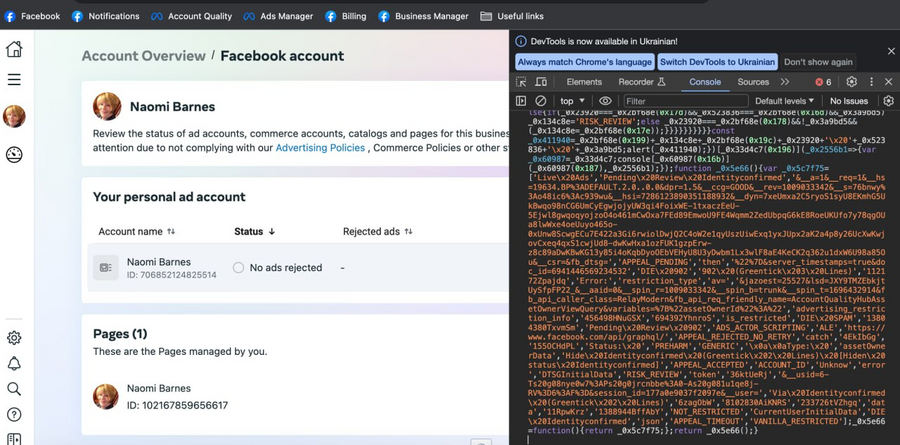Open the top context selector dropdown
Screen dimensions: 900x445
[572, 101]
